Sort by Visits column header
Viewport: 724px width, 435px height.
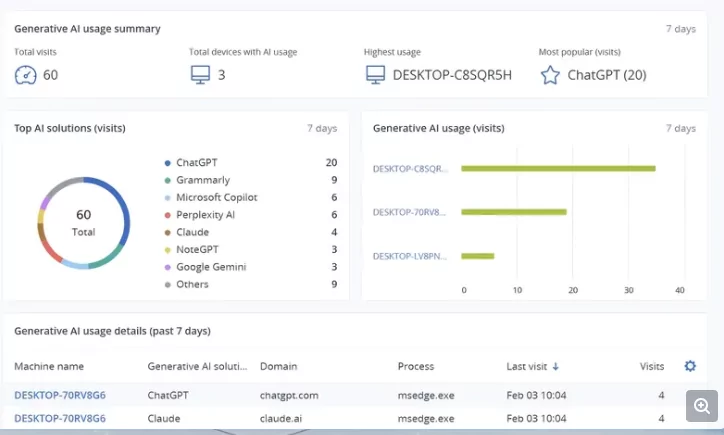coord(652,367)
